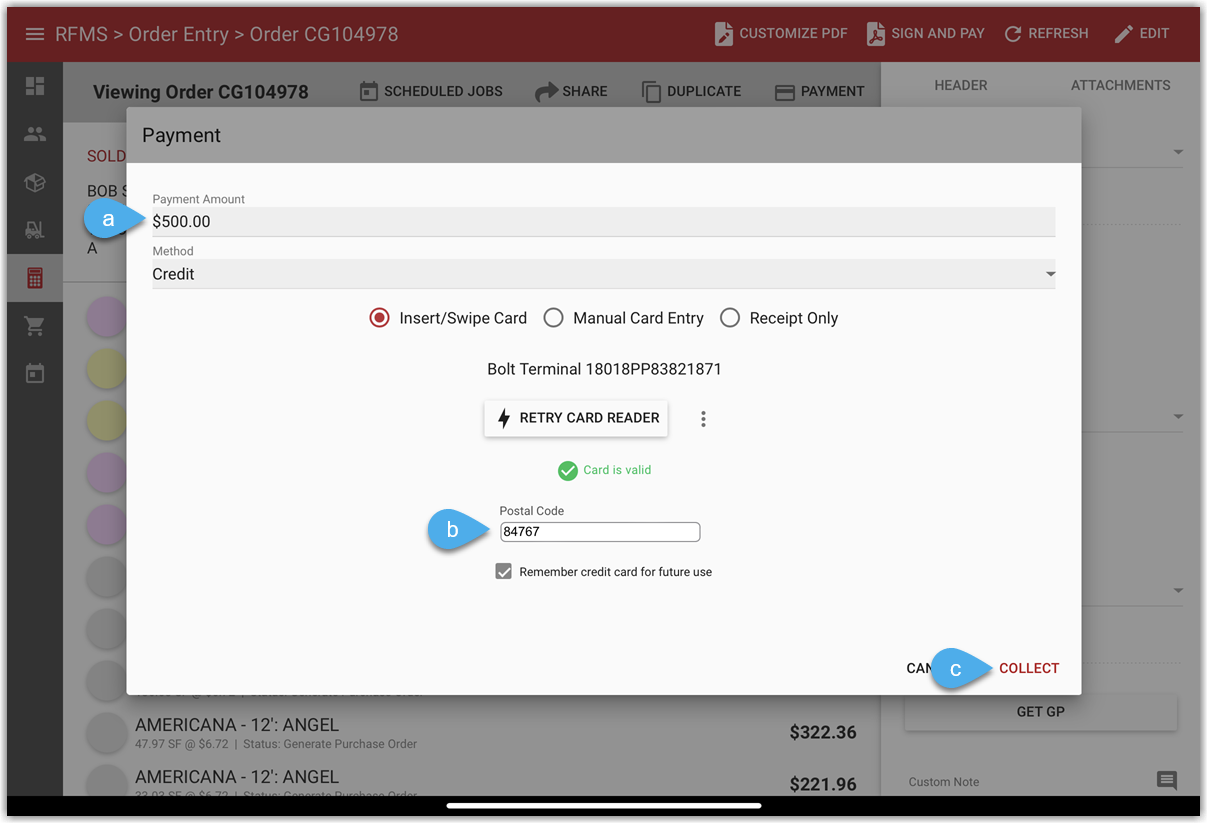Select Insert/Swipe Card option

448,318
